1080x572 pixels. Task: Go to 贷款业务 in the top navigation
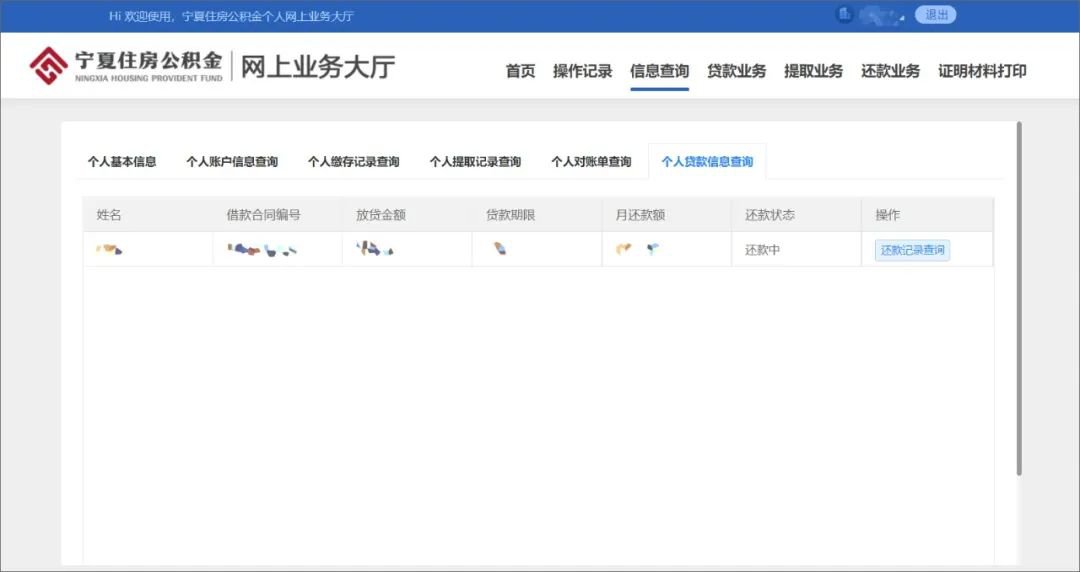(736, 71)
